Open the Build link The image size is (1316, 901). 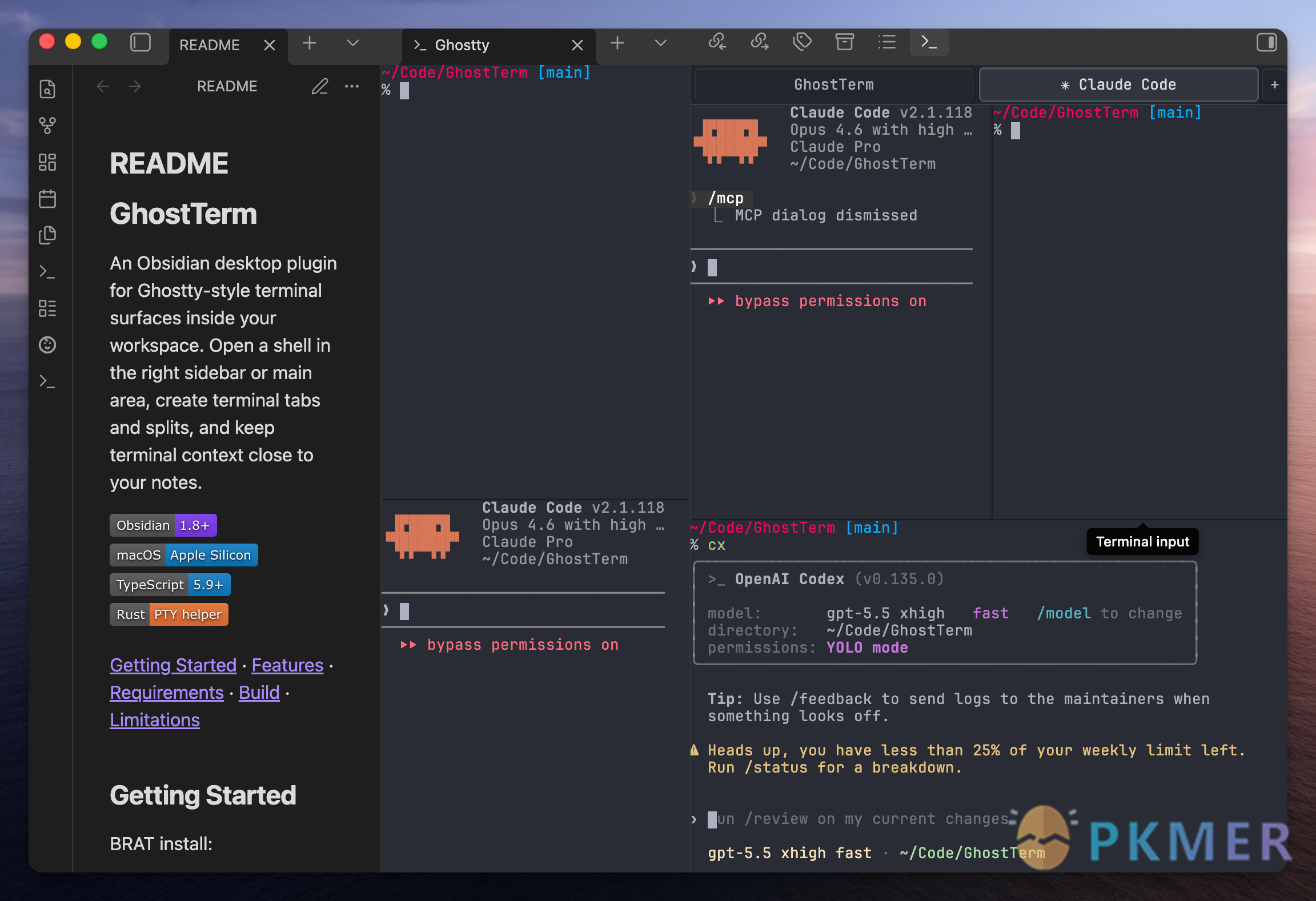tap(259, 693)
